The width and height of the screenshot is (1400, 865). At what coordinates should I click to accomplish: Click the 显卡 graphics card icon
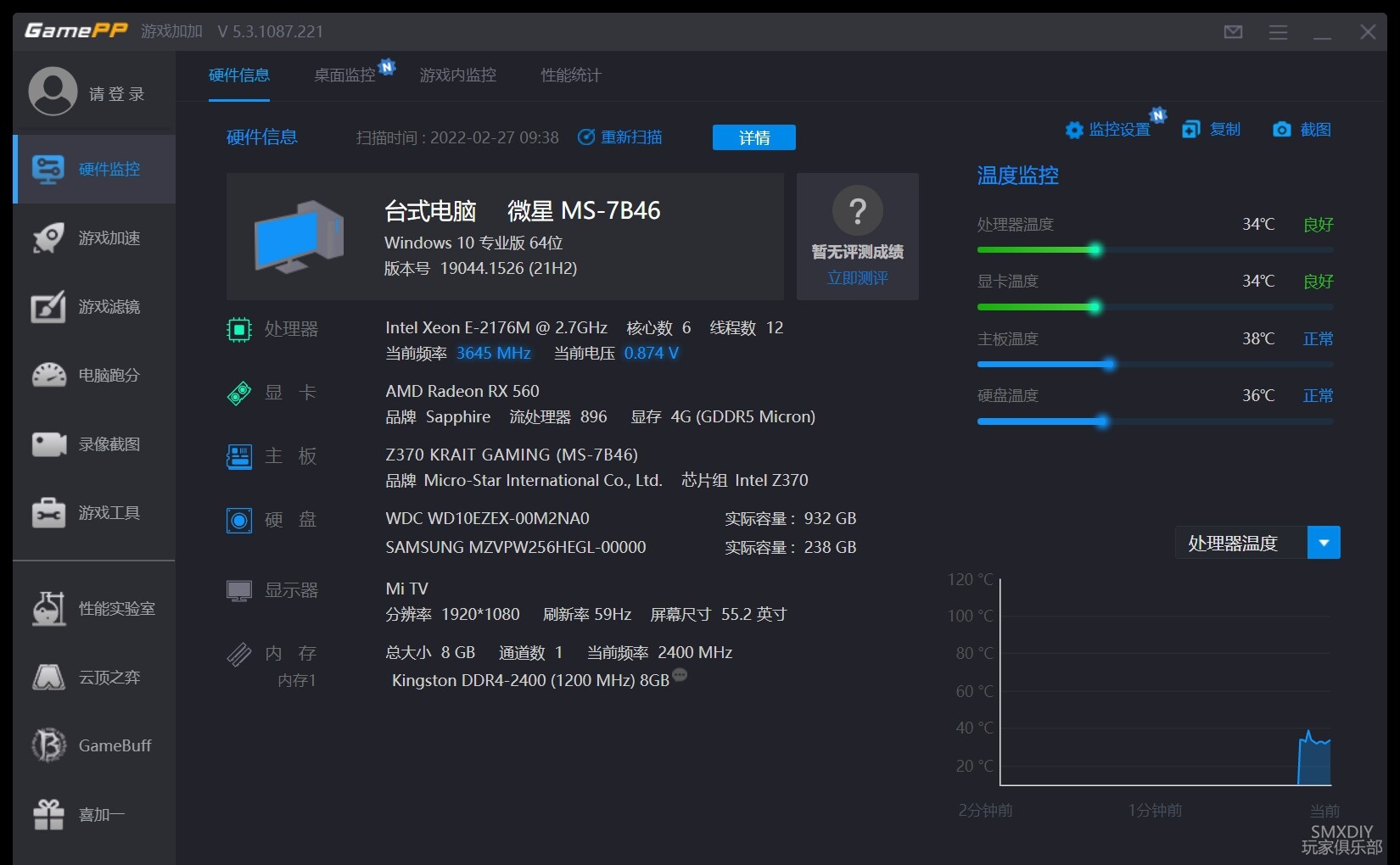[239, 393]
